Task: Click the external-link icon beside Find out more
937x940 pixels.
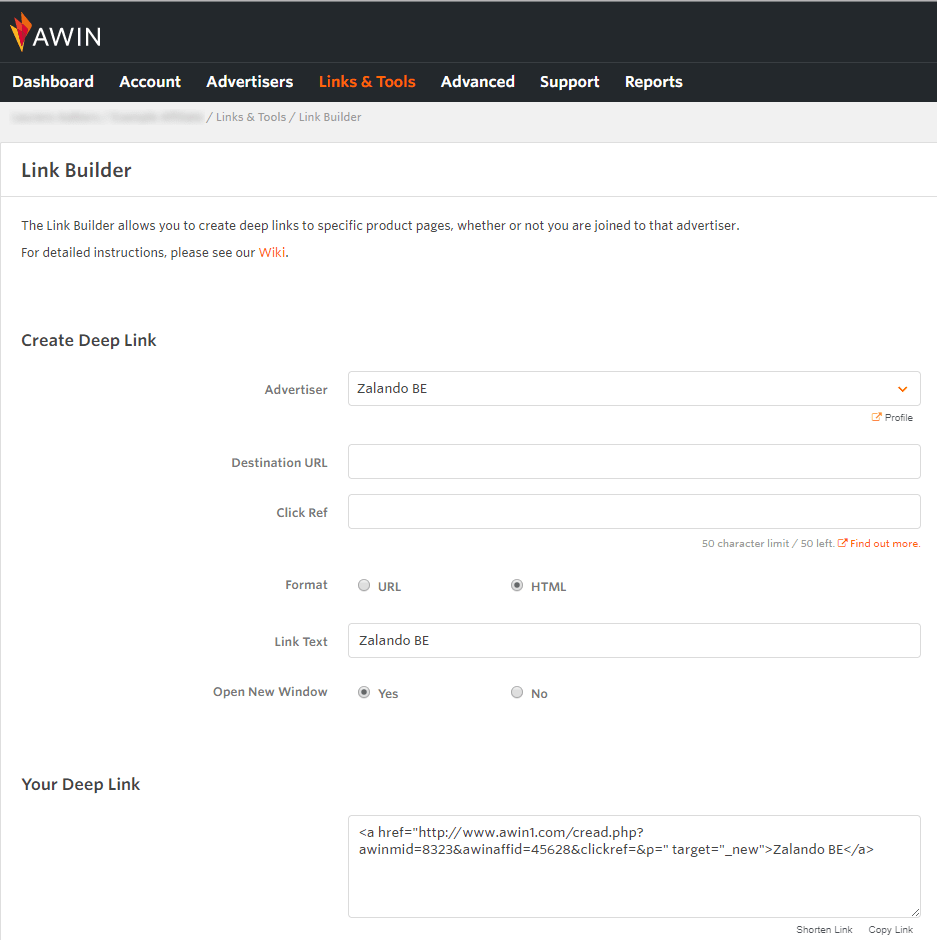Action: pyautogui.click(x=842, y=543)
